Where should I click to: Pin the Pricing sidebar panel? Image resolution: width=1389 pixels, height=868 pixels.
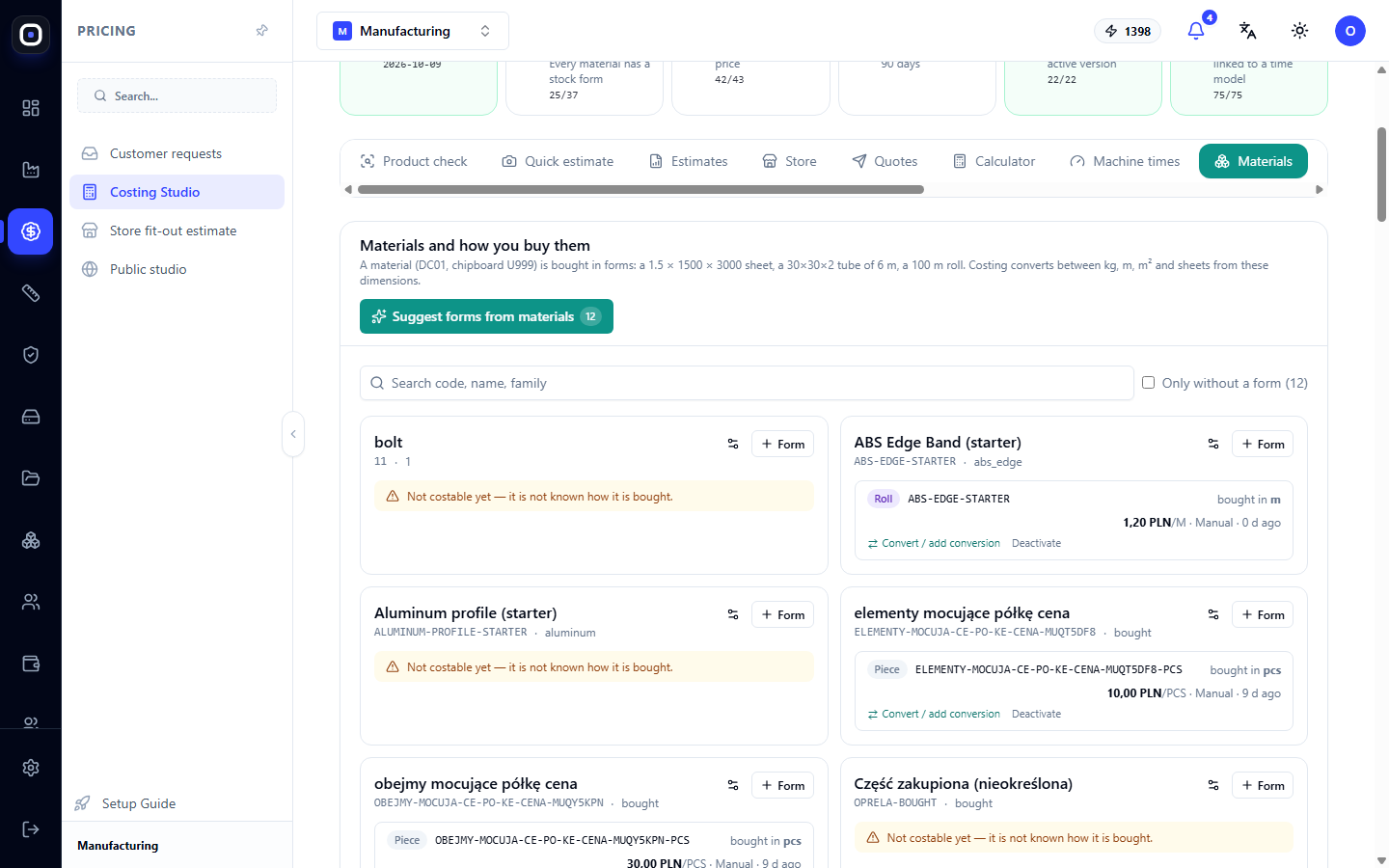pyautogui.click(x=261, y=31)
